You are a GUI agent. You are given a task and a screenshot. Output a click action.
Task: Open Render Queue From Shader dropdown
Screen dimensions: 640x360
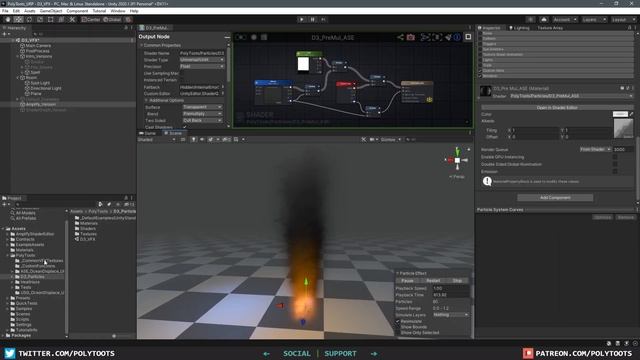[596, 149]
